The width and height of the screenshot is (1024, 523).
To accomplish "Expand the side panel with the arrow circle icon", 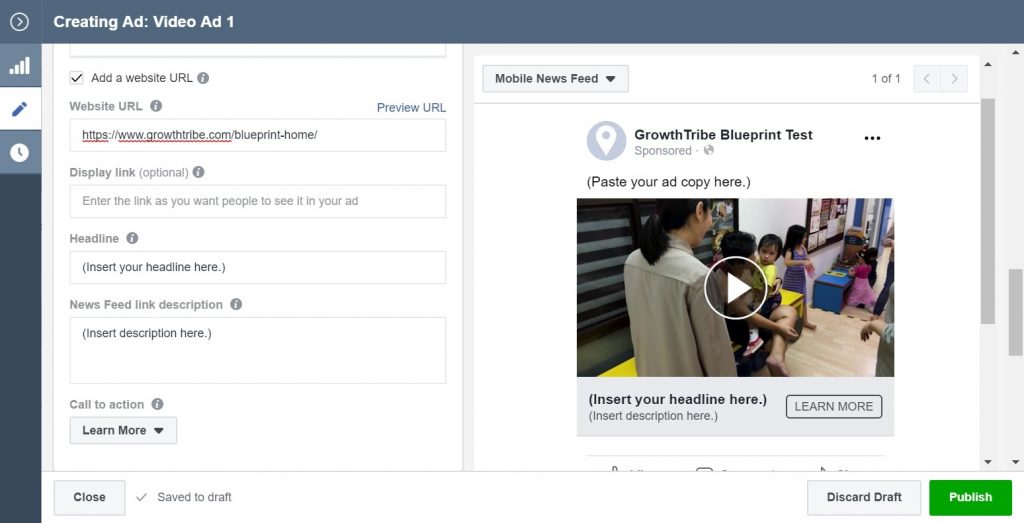I will pyautogui.click(x=20, y=22).
